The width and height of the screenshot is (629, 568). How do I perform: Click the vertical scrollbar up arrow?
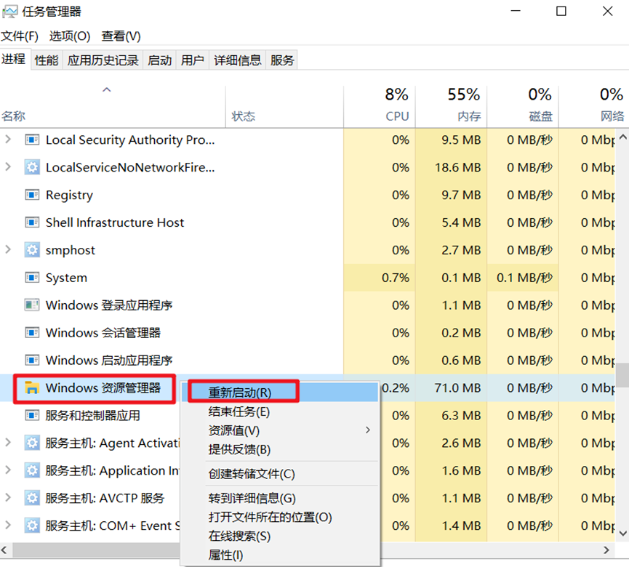(x=623, y=137)
